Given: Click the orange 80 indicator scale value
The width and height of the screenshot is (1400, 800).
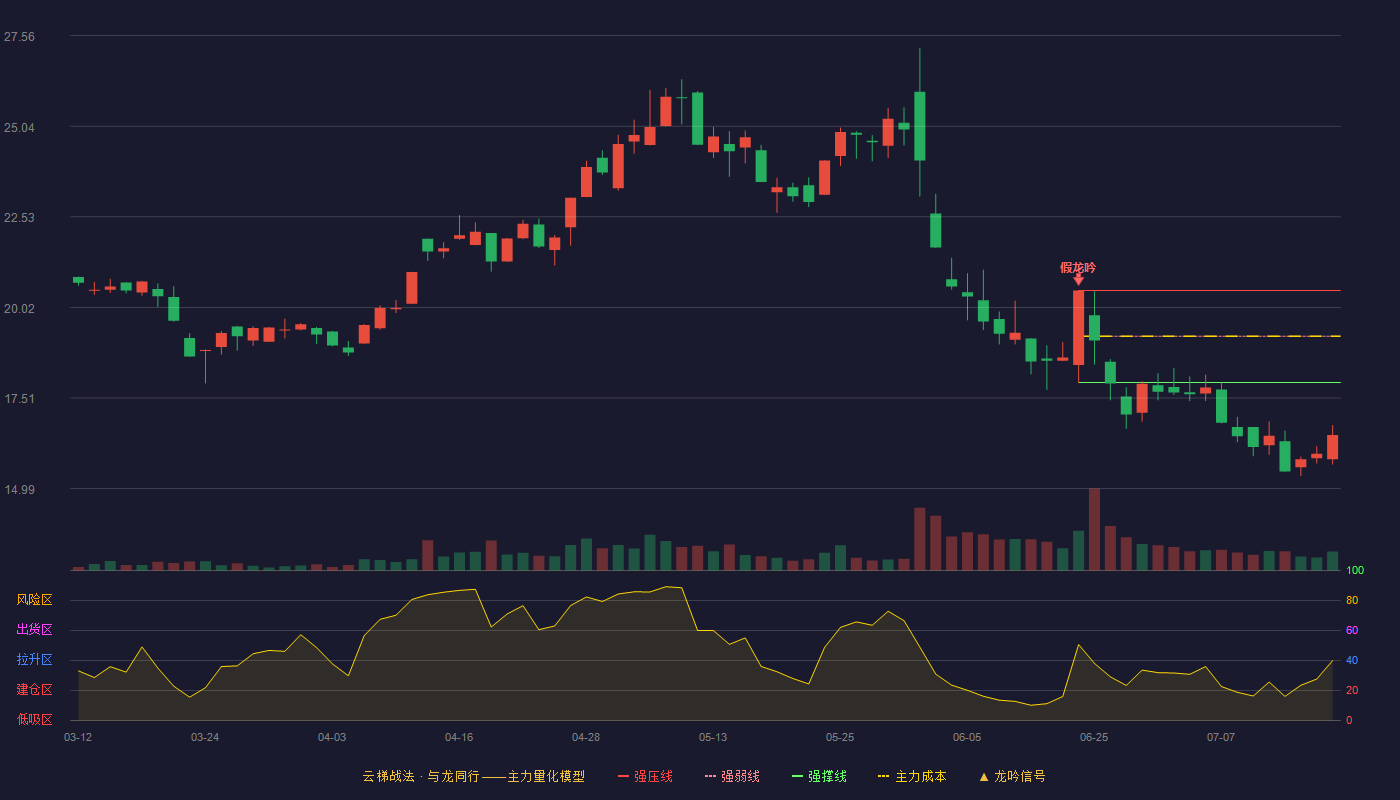Looking at the screenshot, I should pos(1352,600).
